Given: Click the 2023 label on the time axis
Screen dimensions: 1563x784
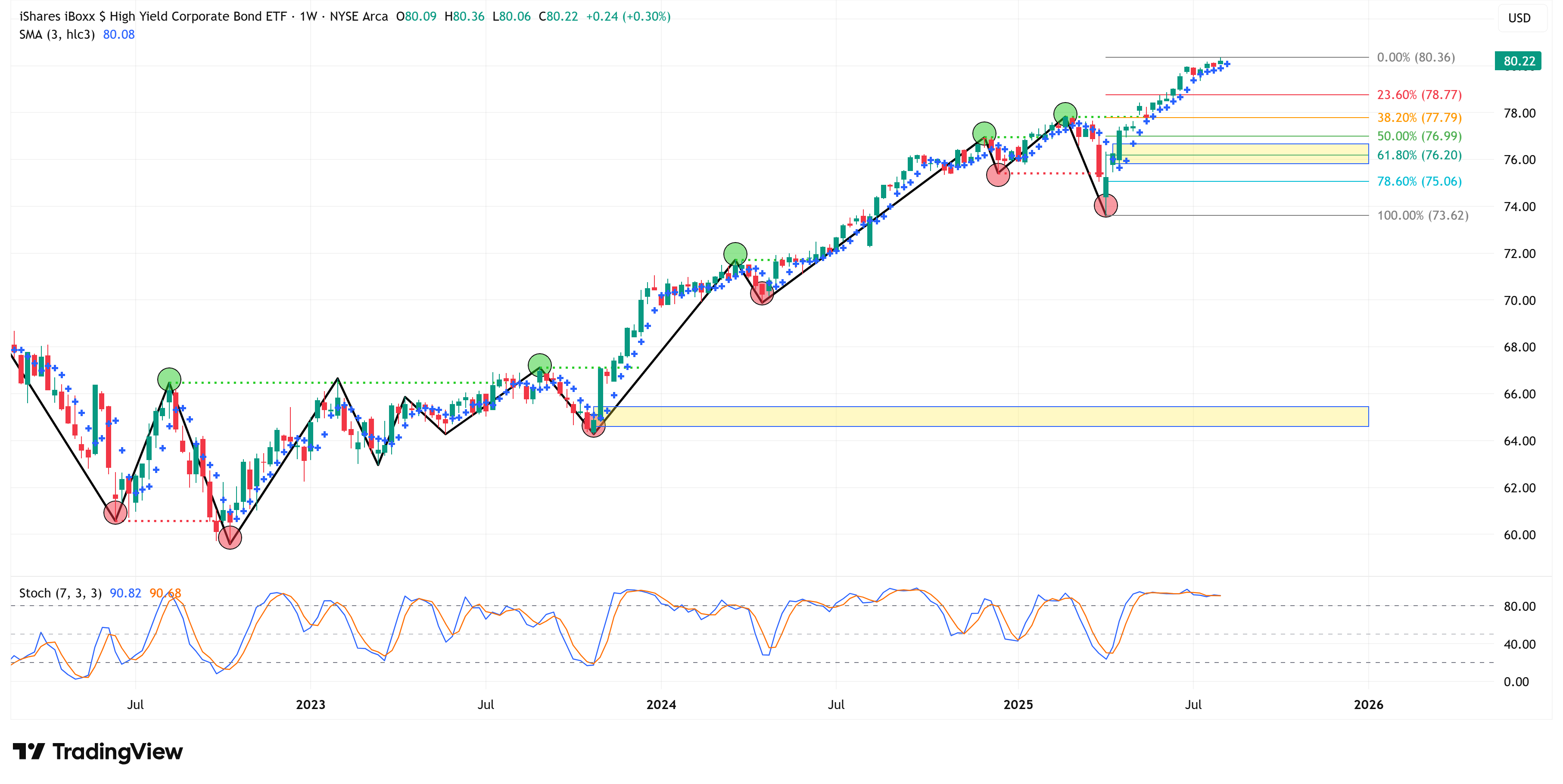Looking at the screenshot, I should (x=310, y=704).
